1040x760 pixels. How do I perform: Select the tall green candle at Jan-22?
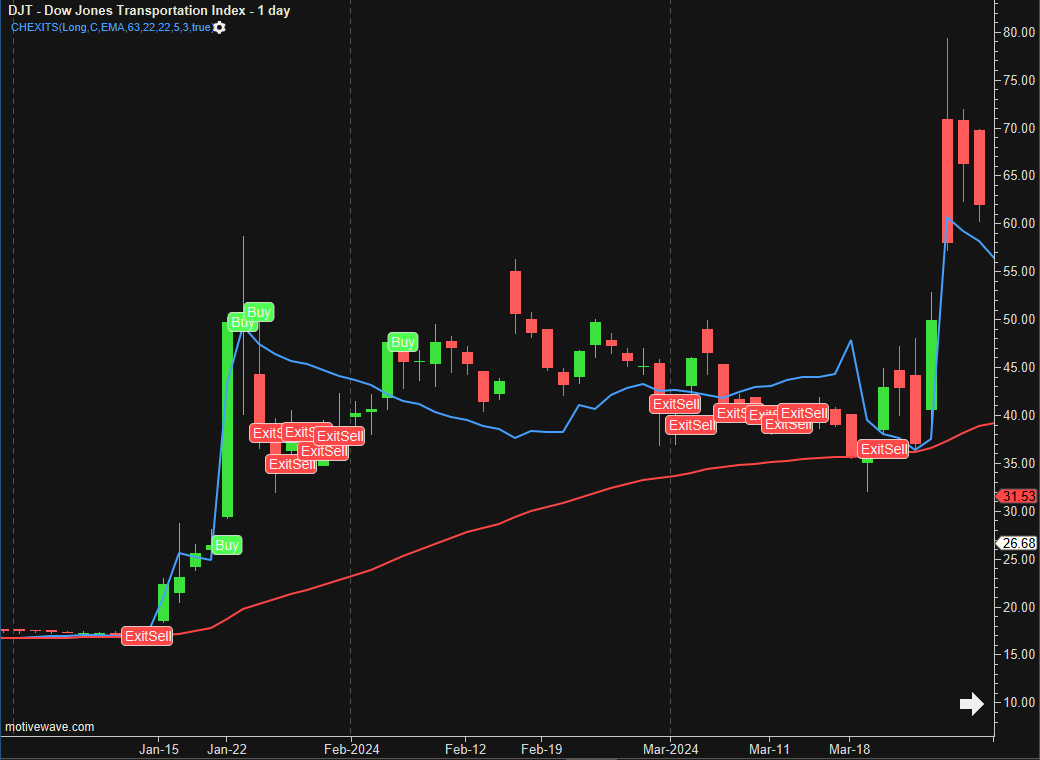pos(227,420)
